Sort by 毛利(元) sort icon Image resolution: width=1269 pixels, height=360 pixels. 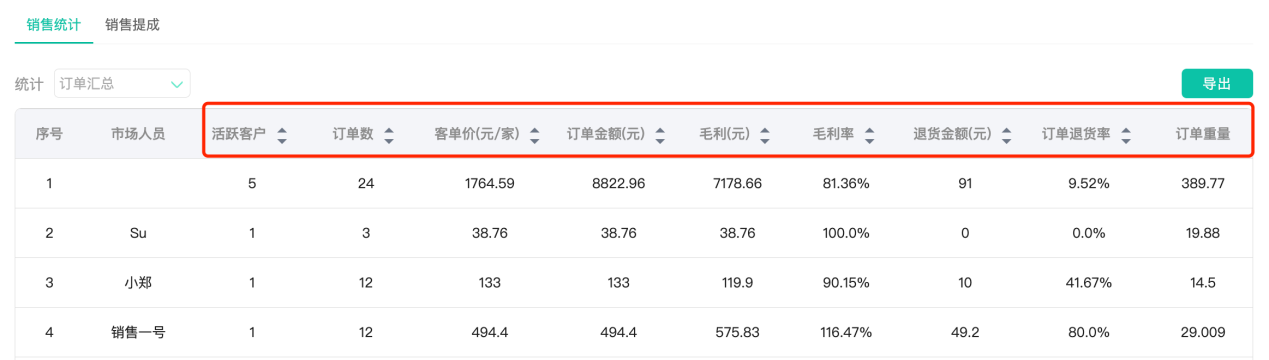(x=765, y=135)
